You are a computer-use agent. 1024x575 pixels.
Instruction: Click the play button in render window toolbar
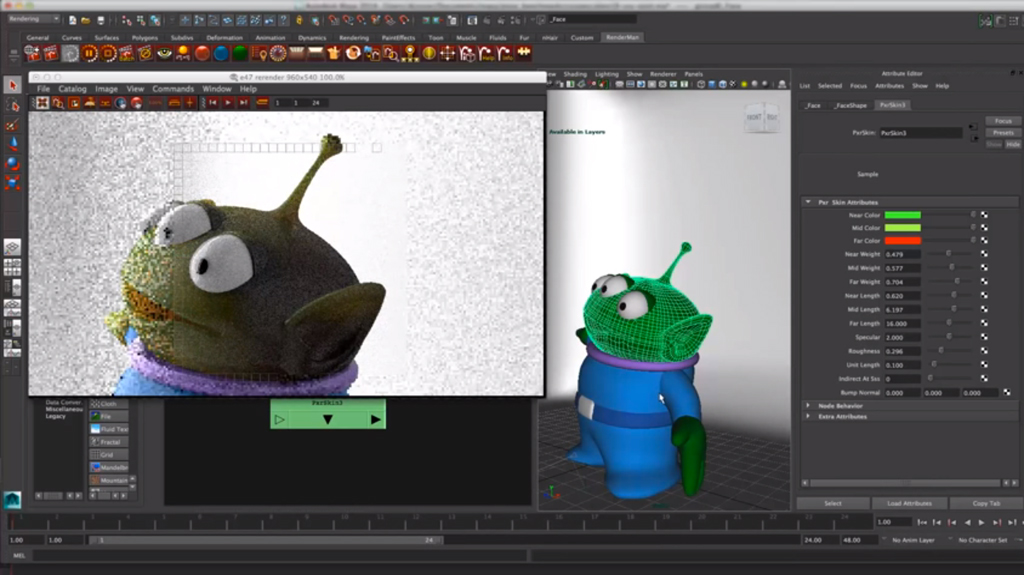pyautogui.click(x=228, y=102)
